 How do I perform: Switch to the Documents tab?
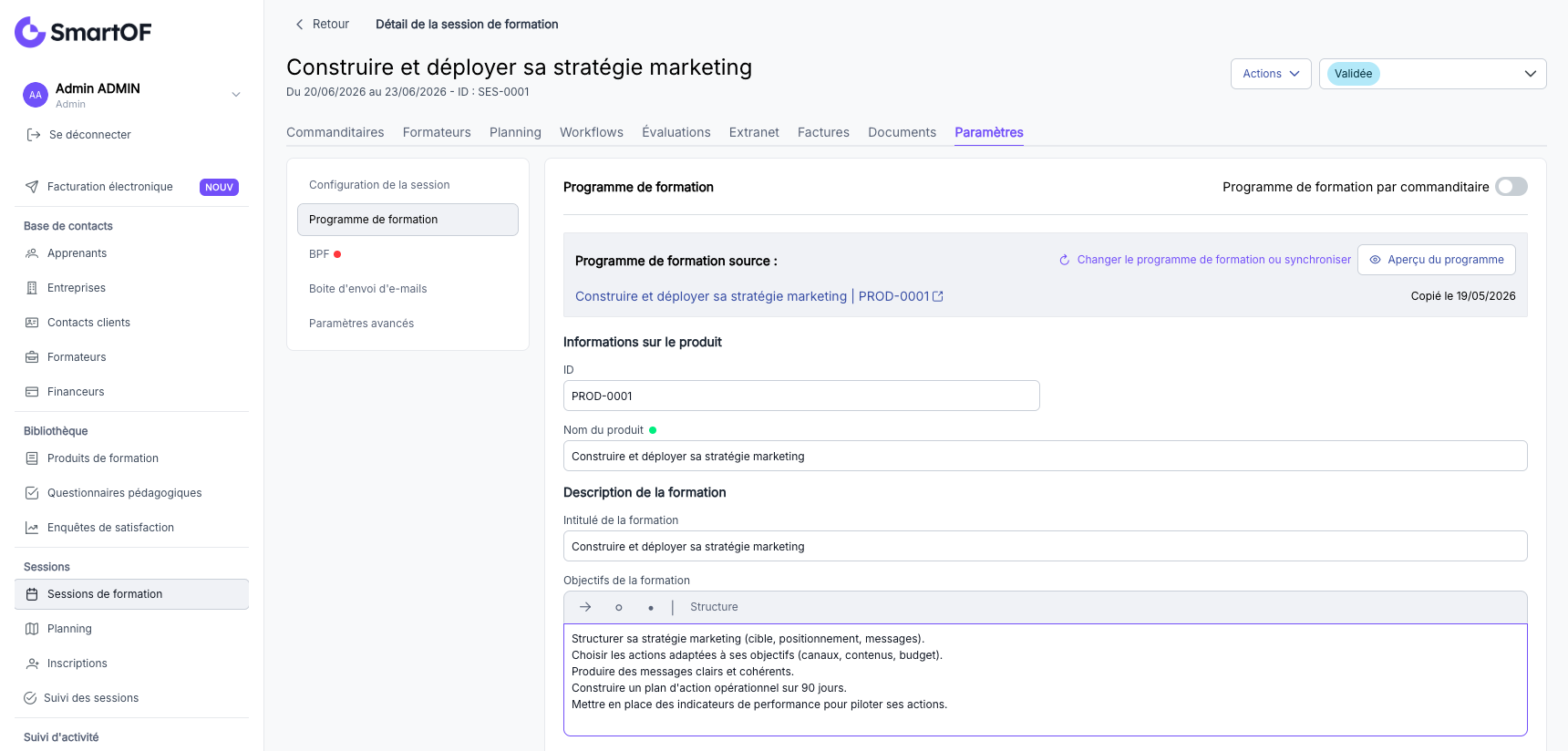click(902, 132)
